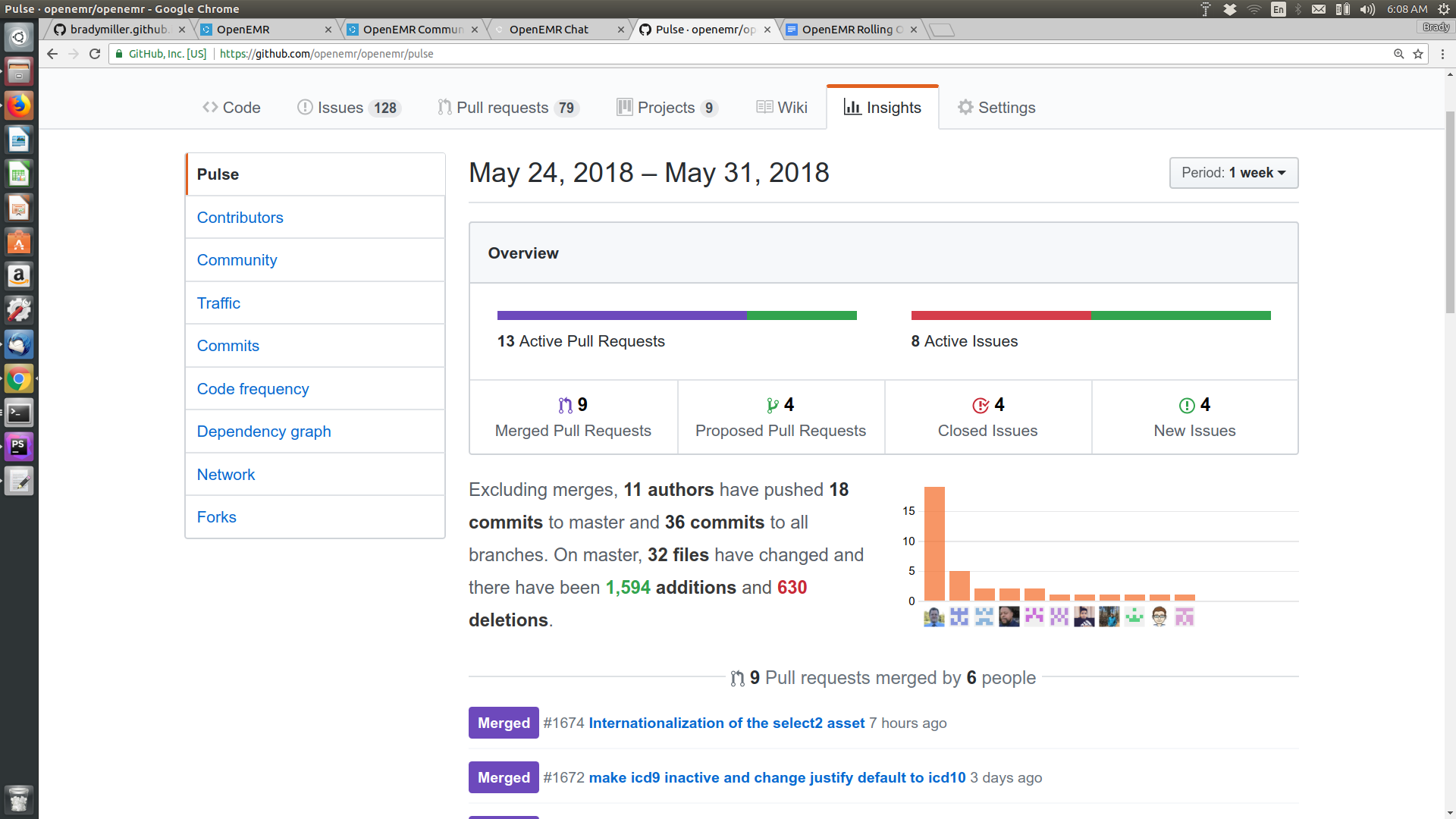Open the Wiki tab
1456x819 pixels.
coord(782,108)
